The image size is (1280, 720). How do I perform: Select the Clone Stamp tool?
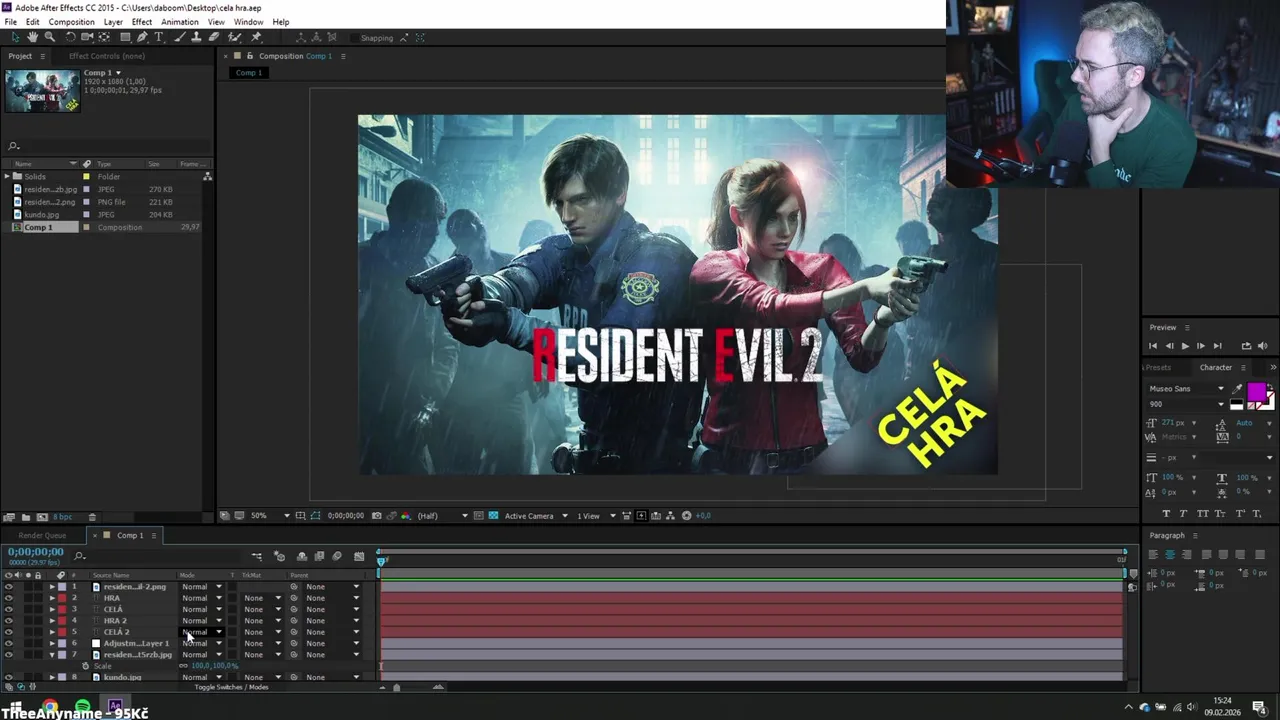197,37
